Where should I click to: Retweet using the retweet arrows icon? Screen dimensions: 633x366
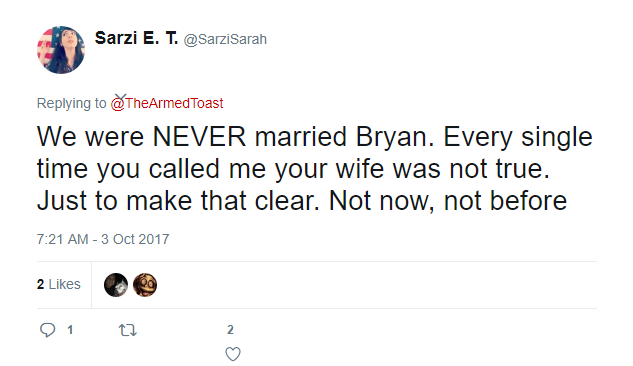pyautogui.click(x=128, y=331)
